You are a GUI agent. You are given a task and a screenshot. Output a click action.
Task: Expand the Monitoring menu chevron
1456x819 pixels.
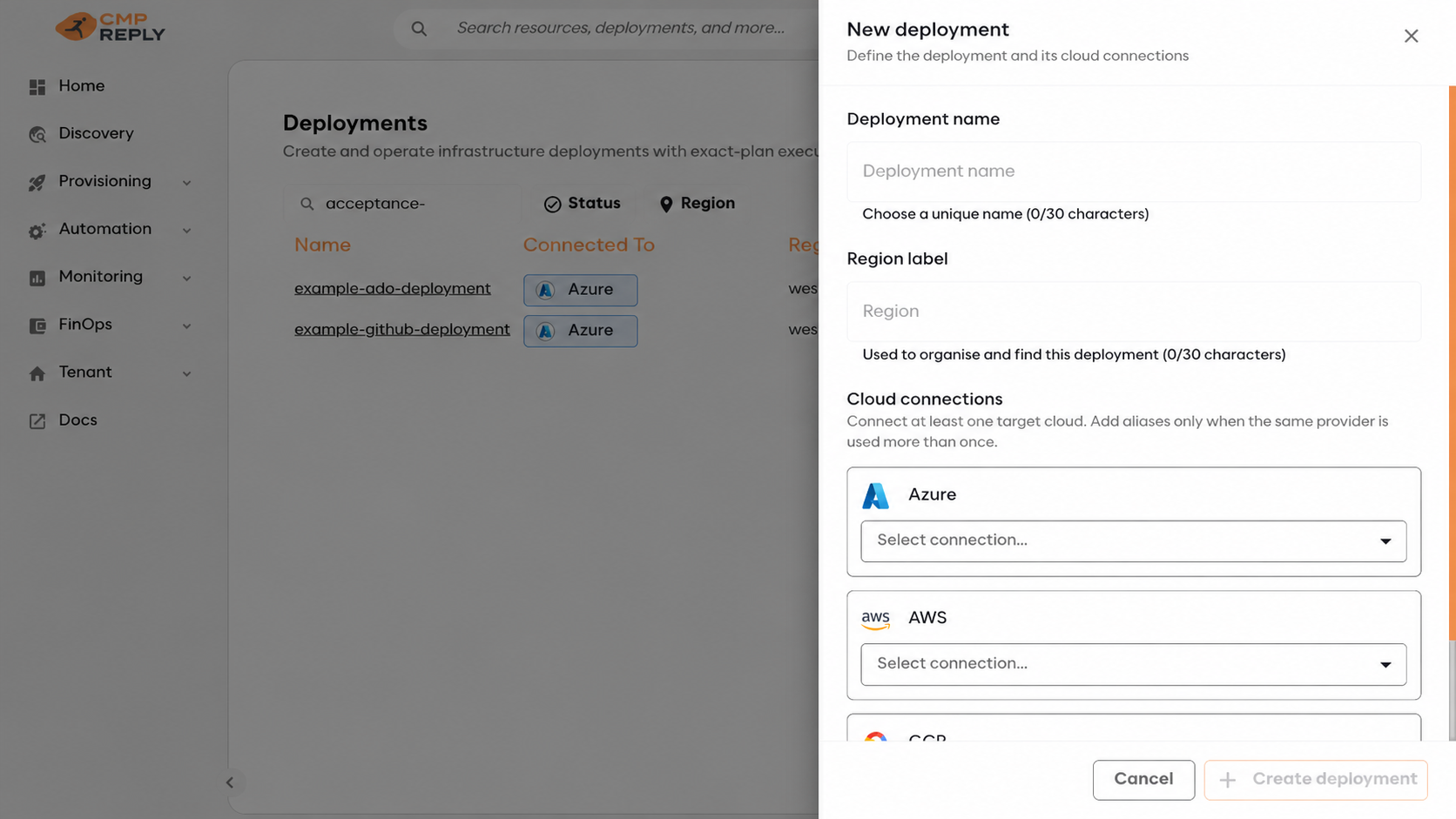pyautogui.click(x=186, y=279)
